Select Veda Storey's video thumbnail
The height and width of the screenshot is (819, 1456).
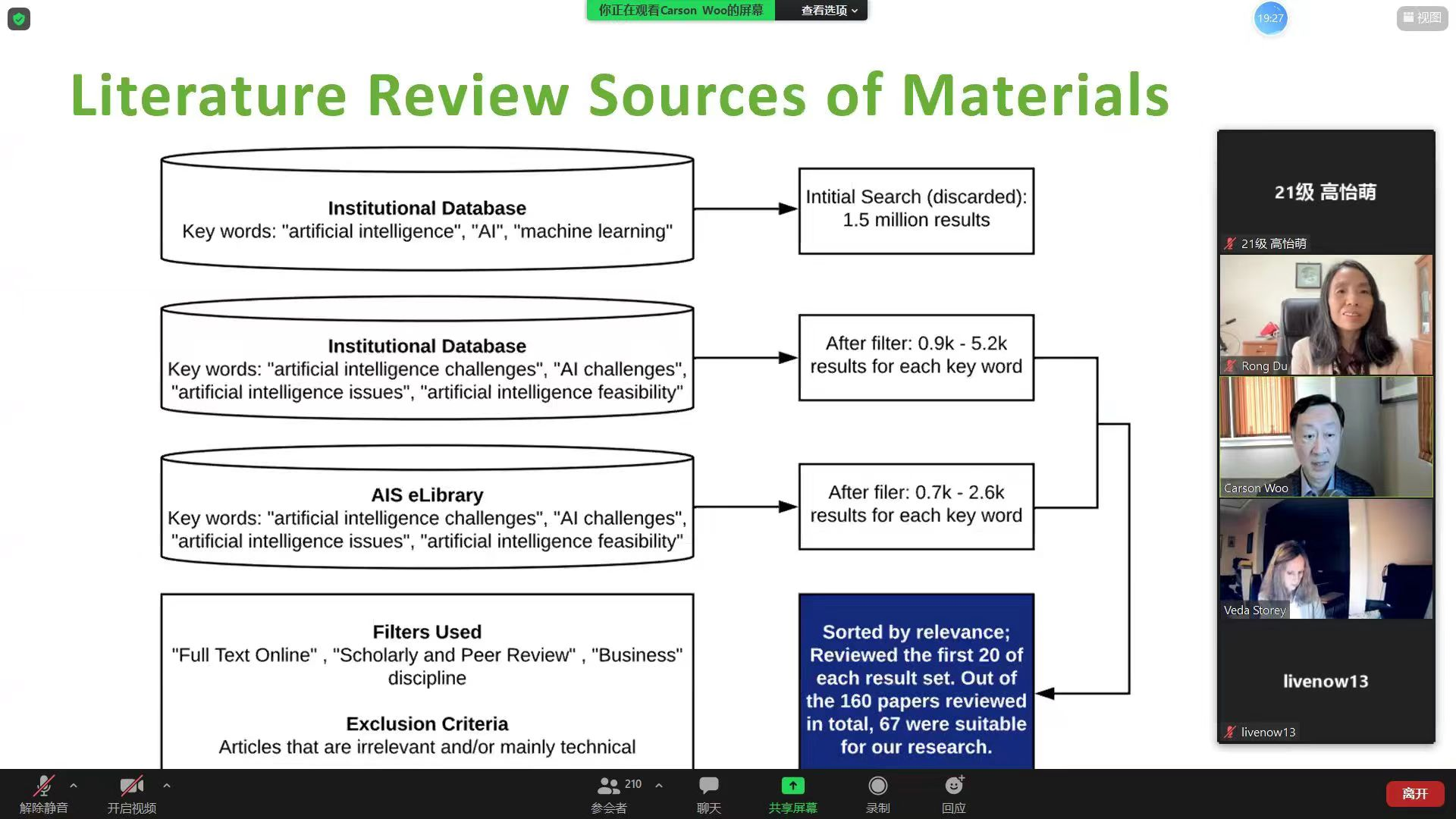click(1326, 559)
